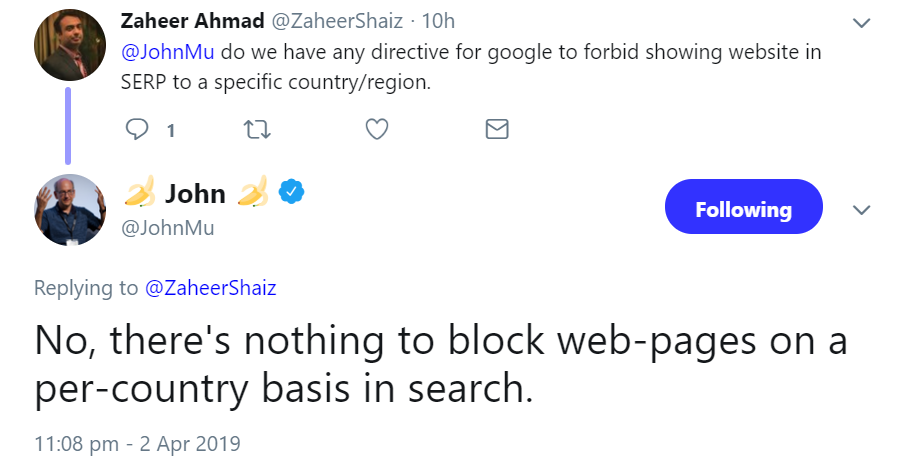Viewport: 921px width, 466px height.
Task: Open Zaheer Ahmad's profile picture
Action: pos(70,44)
